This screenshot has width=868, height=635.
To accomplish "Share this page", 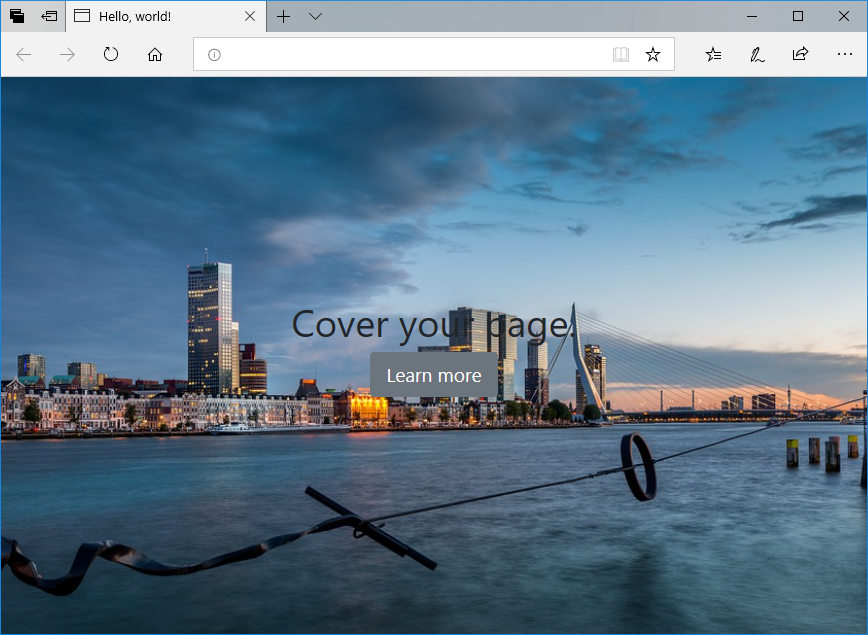I will click(x=799, y=54).
